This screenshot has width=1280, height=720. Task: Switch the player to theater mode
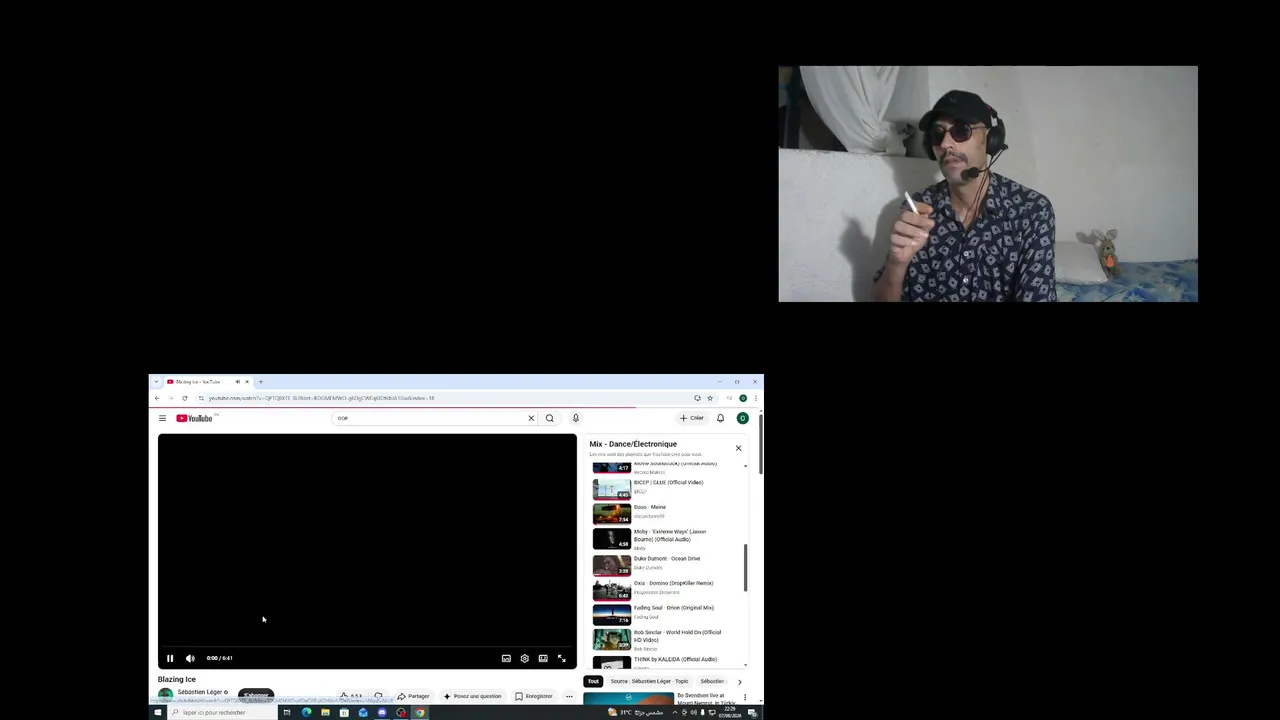point(543,658)
